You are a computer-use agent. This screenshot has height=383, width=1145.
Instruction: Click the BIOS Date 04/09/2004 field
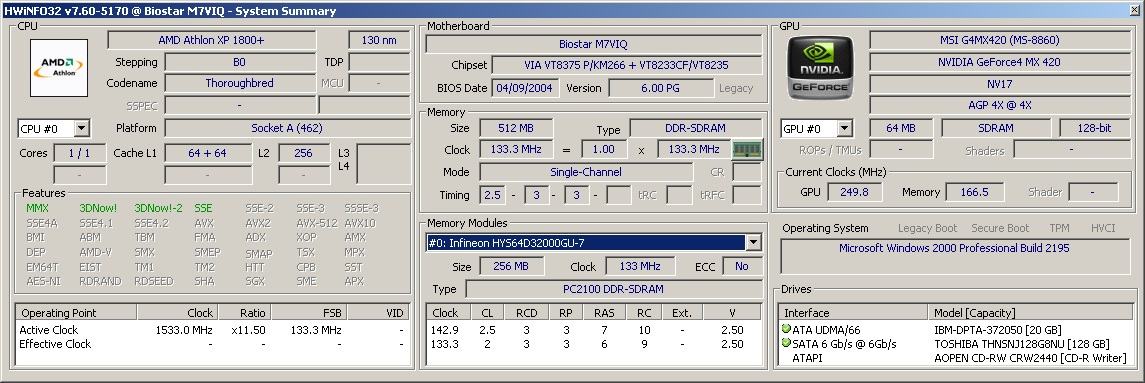click(x=526, y=88)
